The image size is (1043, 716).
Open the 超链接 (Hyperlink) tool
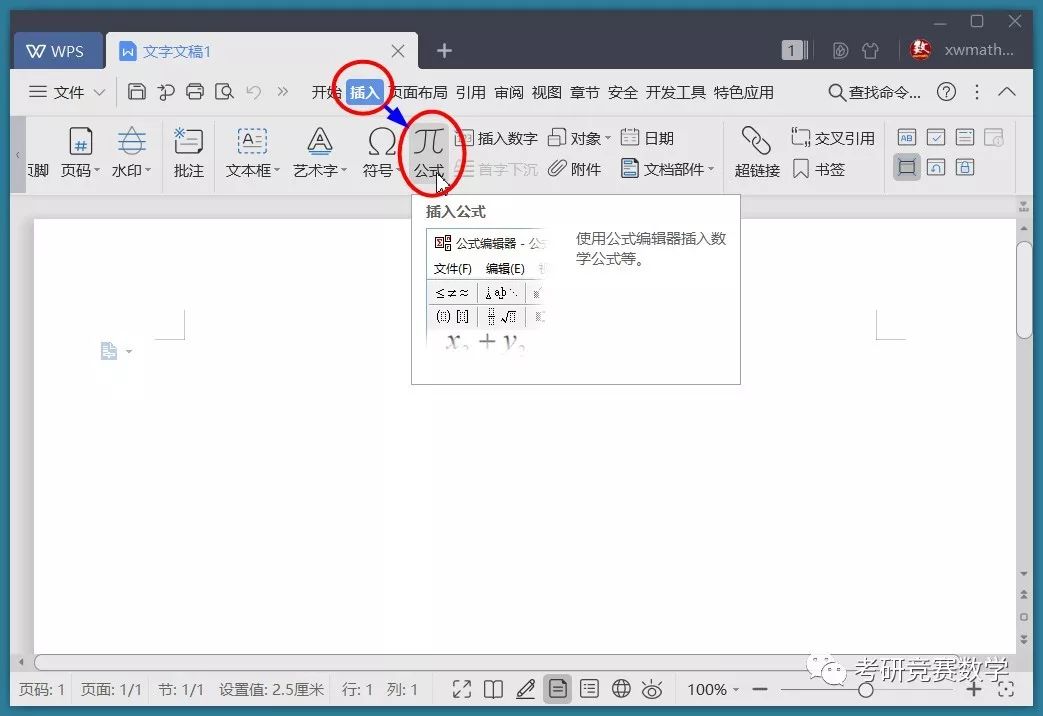click(x=756, y=150)
